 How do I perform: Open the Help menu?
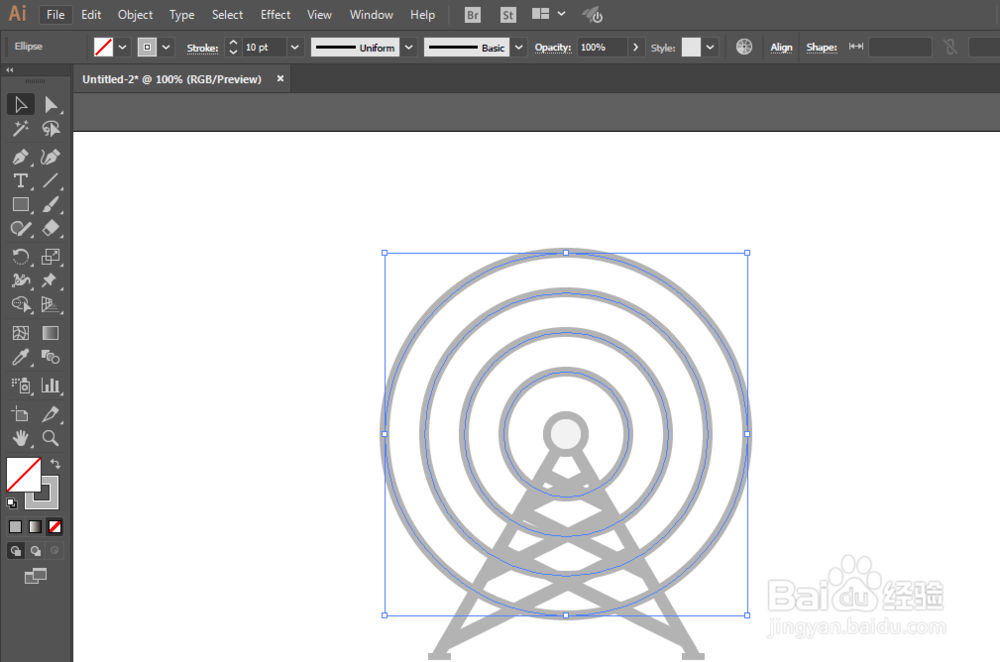(x=422, y=15)
